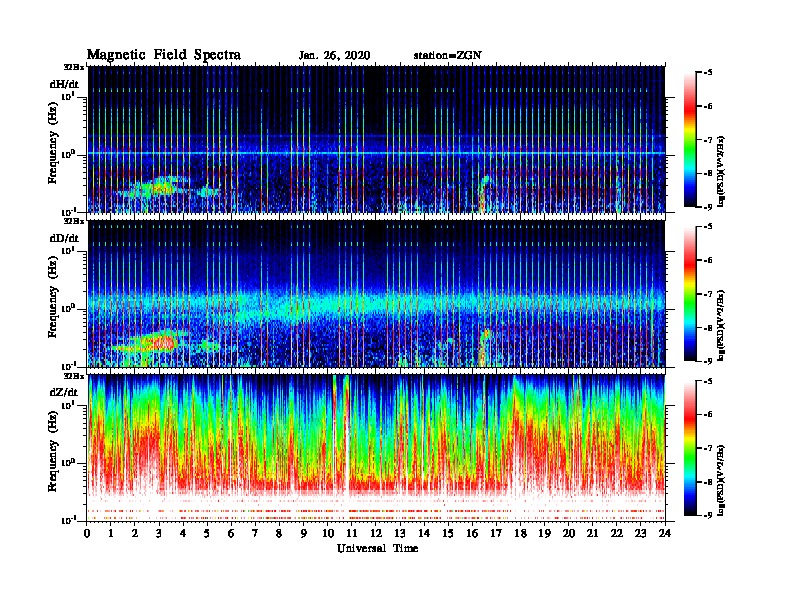Click the -9 value on dZ/dt color bar
The width and height of the screenshot is (792, 612).
708,515
